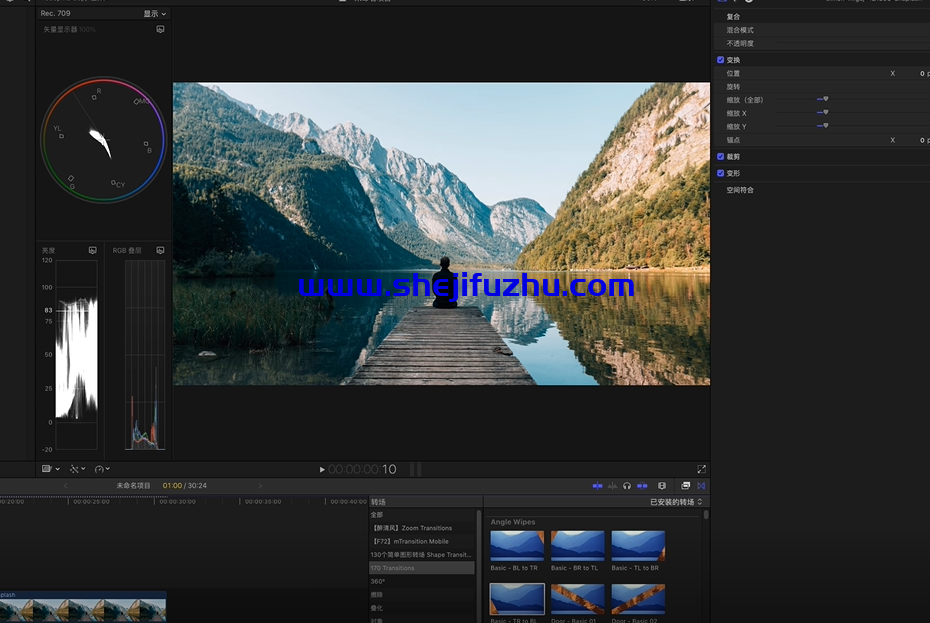The image size is (930, 623).
Task: Select the 叠化 dissolves category
Action: pos(422,608)
